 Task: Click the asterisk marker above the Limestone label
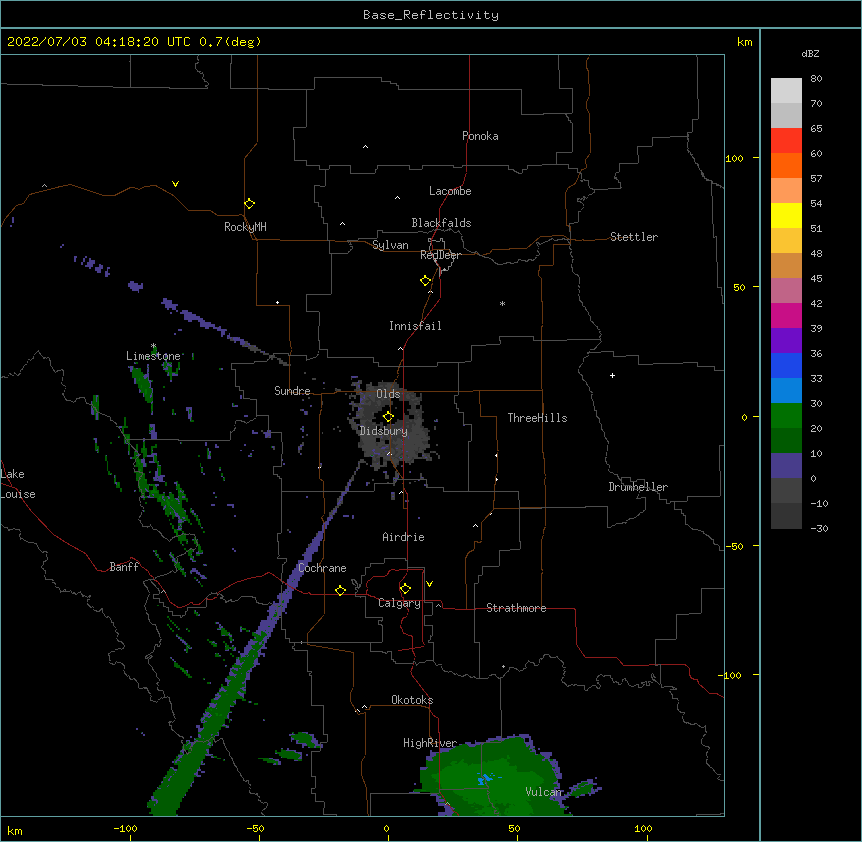(x=153, y=346)
